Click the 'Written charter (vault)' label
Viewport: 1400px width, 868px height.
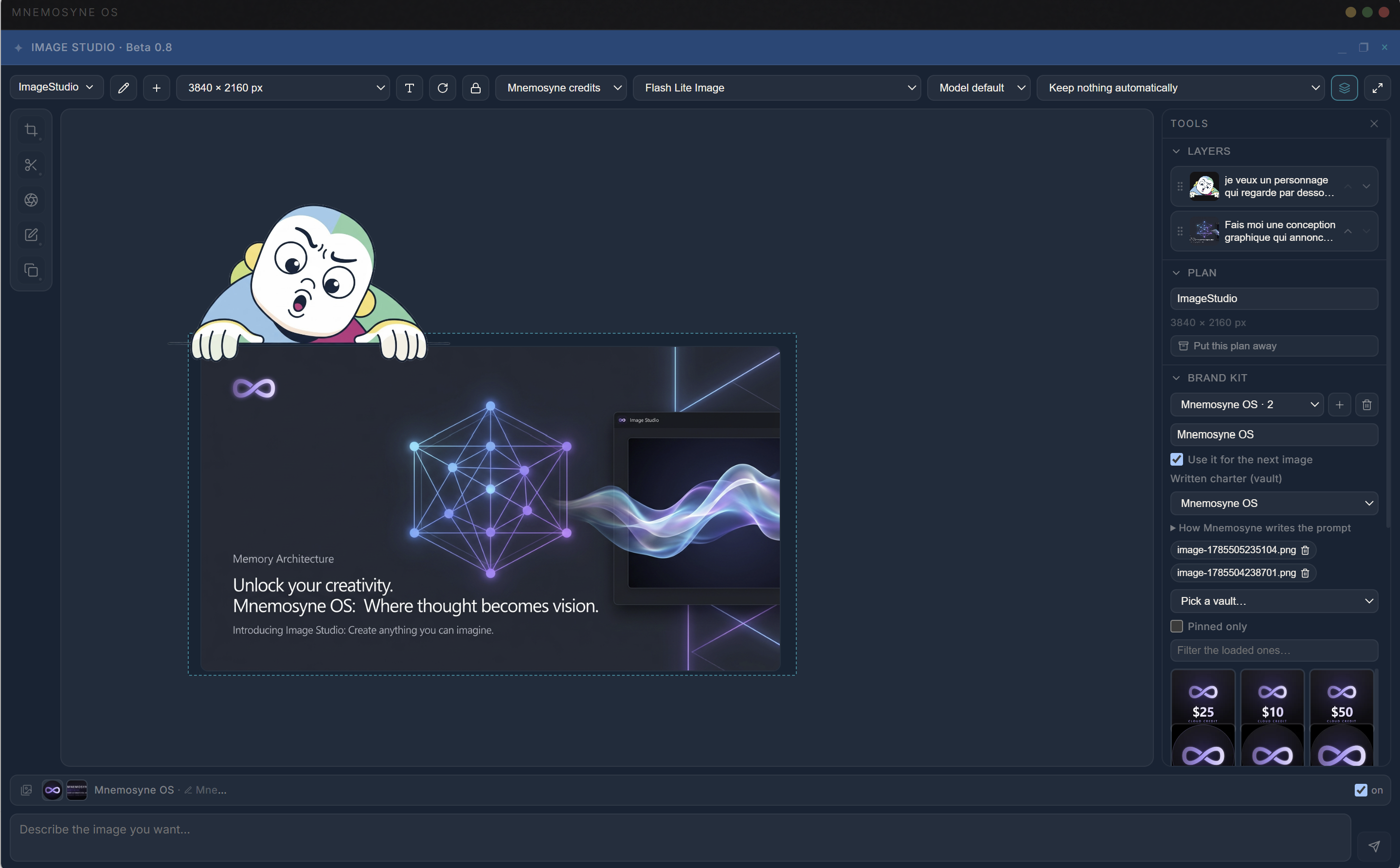1226,479
